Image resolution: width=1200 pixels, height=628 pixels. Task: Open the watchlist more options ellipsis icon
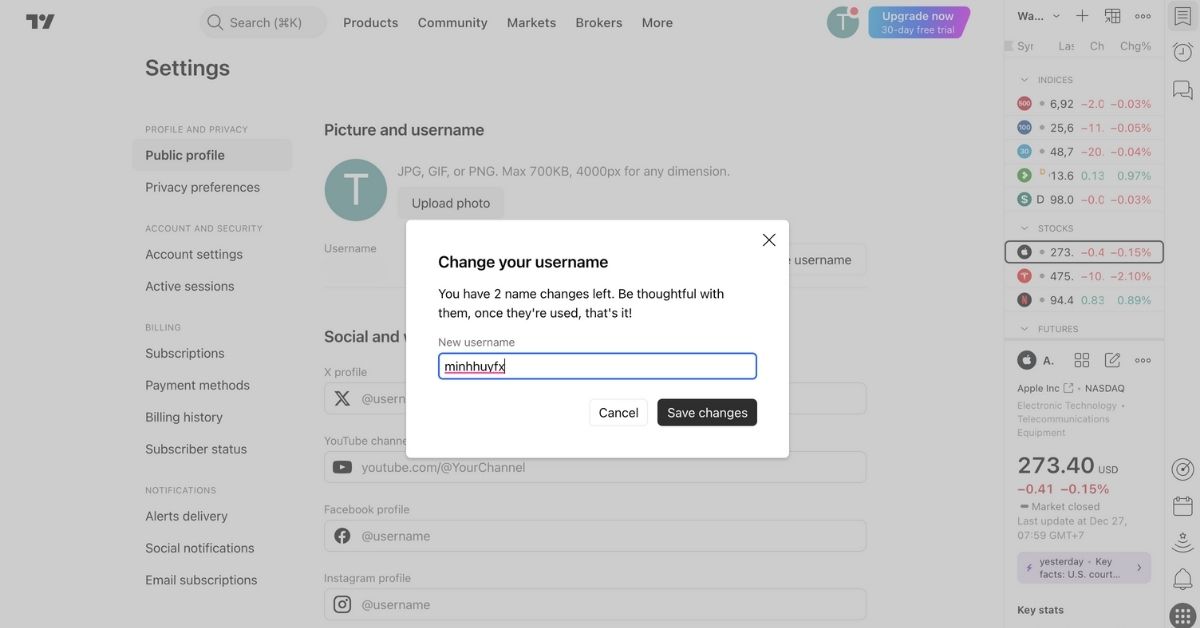pos(1143,16)
